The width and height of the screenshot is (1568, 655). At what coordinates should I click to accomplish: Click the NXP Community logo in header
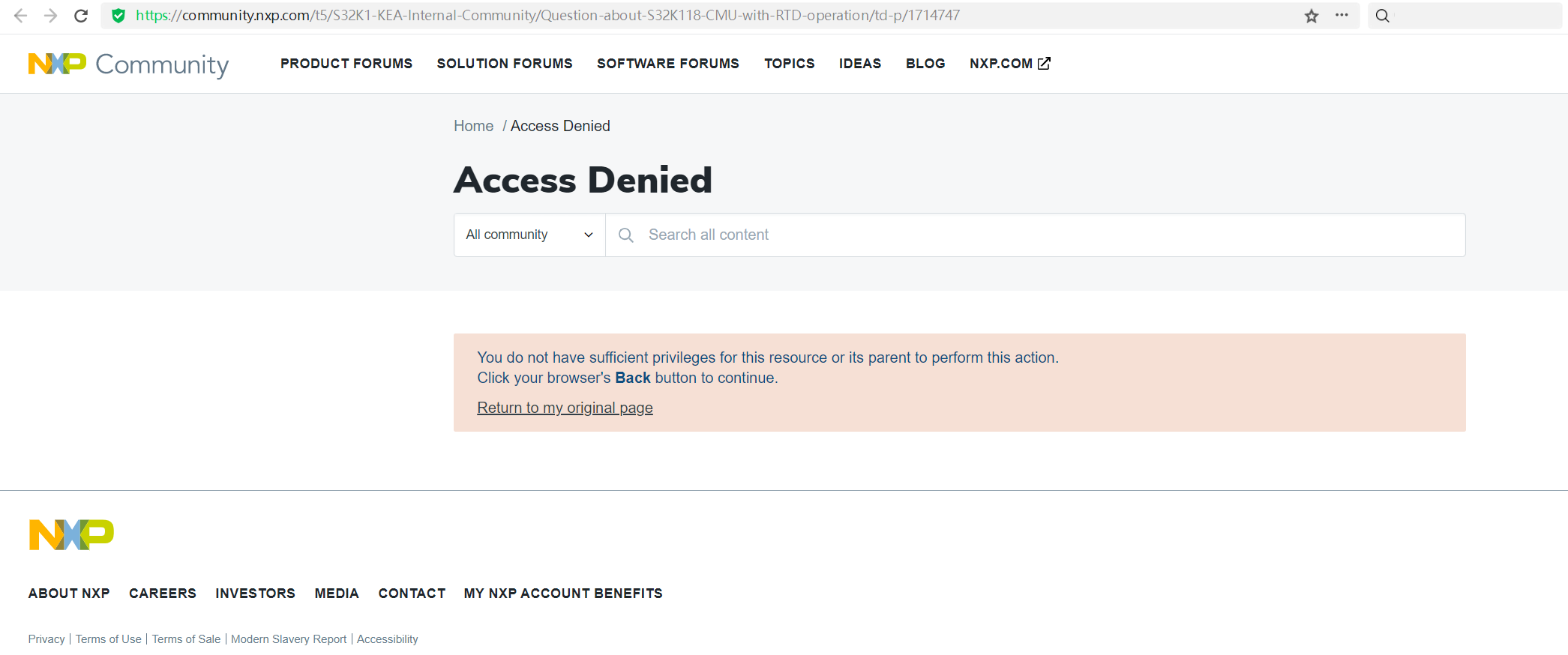[128, 64]
